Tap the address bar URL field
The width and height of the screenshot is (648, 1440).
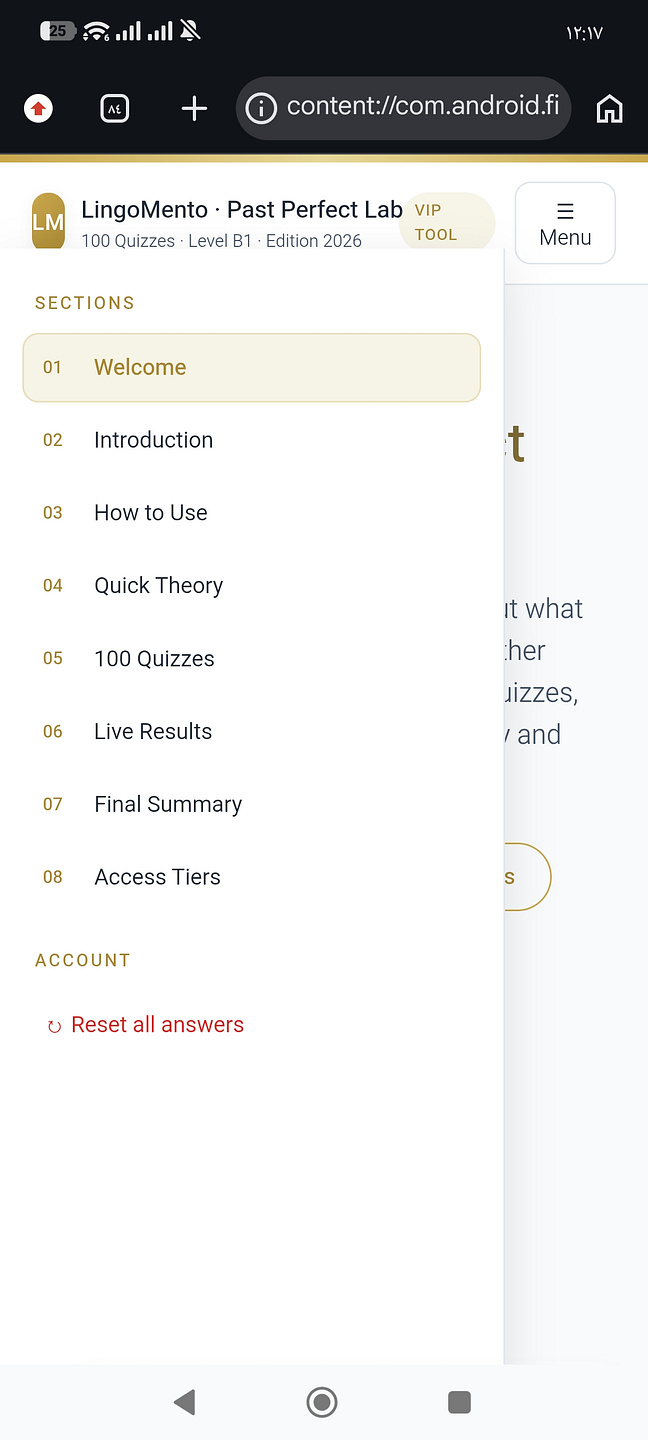click(x=404, y=108)
